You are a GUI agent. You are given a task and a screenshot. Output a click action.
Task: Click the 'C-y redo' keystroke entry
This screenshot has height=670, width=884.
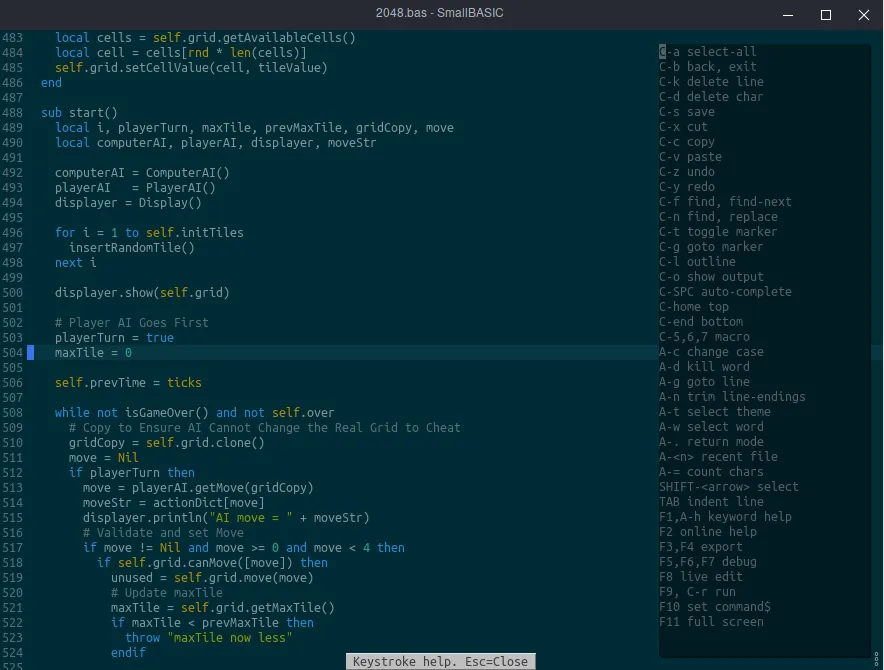(x=687, y=187)
